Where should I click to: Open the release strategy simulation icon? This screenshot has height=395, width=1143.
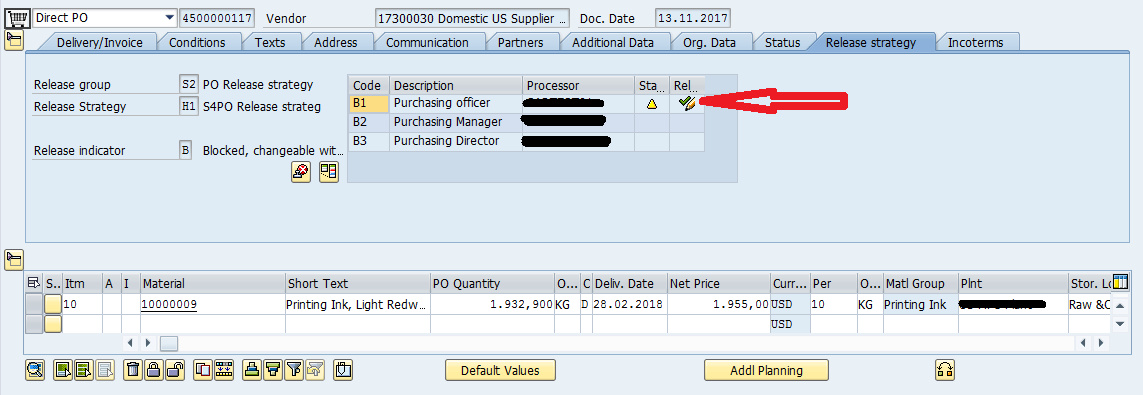(329, 172)
